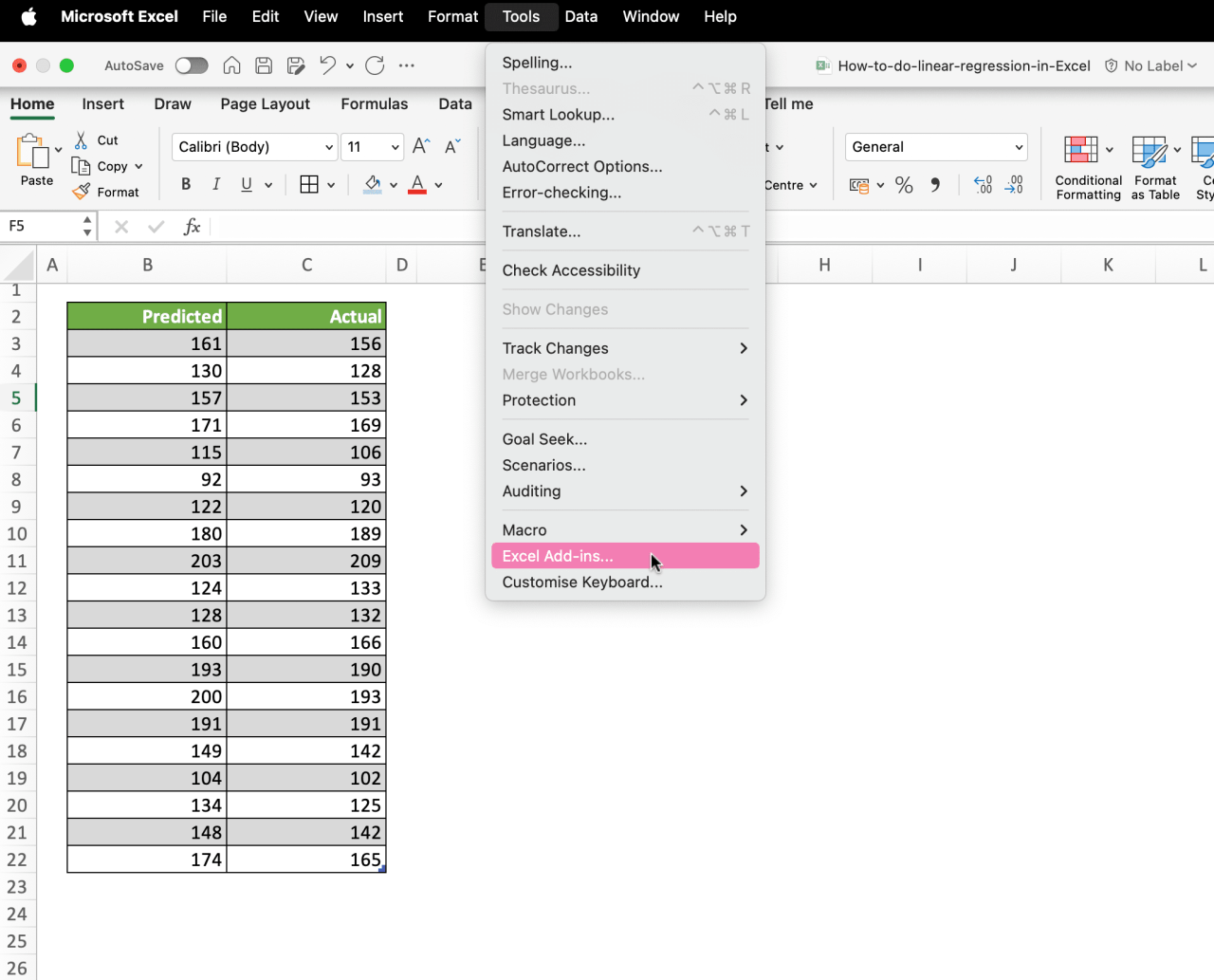Increase decimal places with the decimal icon
Screen dimensions: 1214x980
[x=982, y=185]
